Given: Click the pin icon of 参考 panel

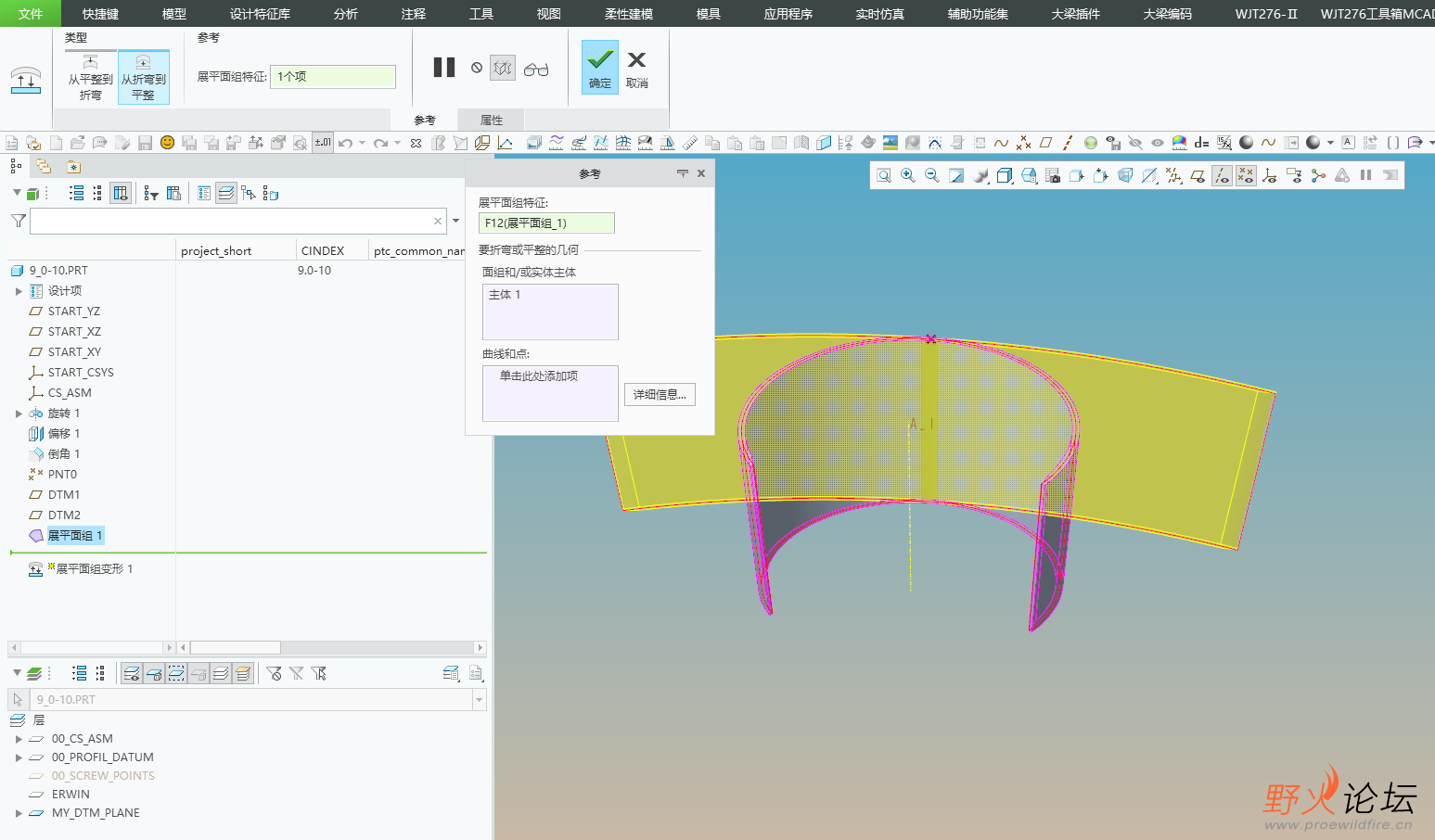Looking at the screenshot, I should coord(683,173).
